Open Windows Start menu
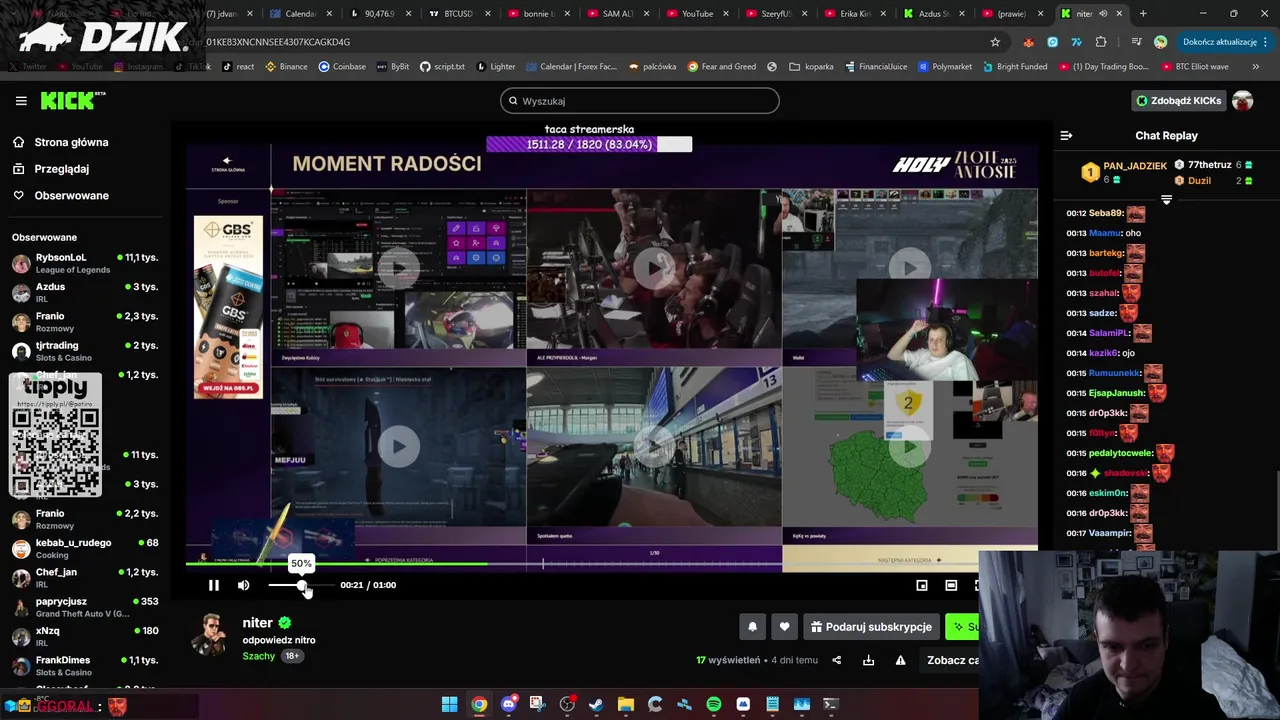The width and height of the screenshot is (1280, 720). pos(450,705)
